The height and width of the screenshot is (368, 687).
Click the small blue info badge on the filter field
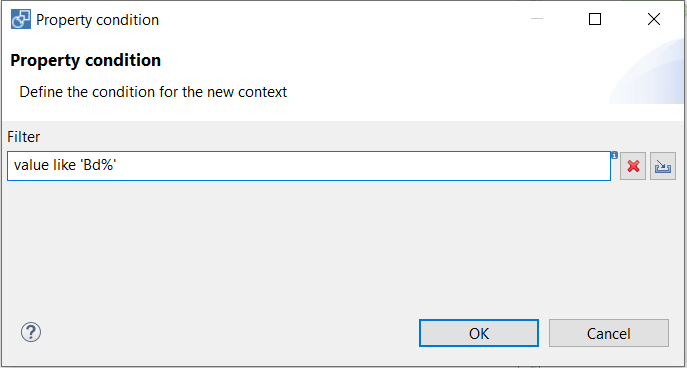coord(614,155)
